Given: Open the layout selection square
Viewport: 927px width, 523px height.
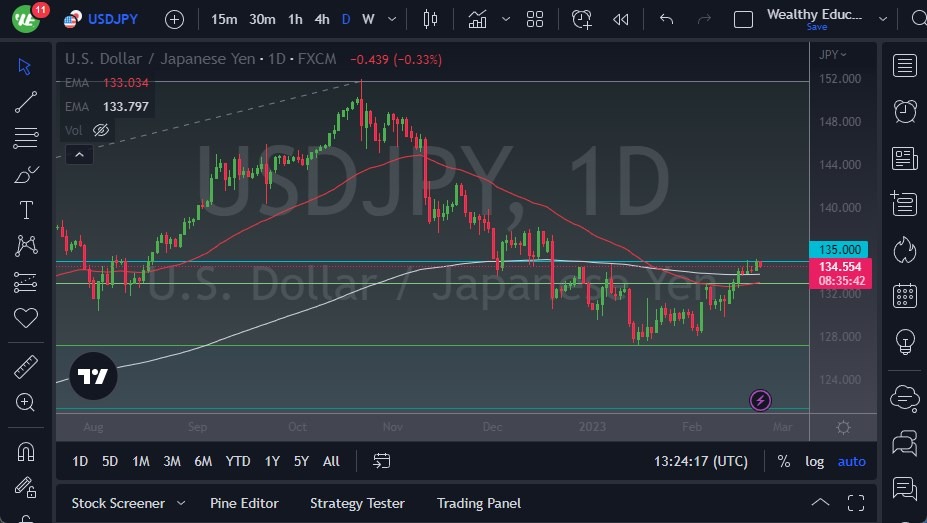Looking at the screenshot, I should pos(743,20).
